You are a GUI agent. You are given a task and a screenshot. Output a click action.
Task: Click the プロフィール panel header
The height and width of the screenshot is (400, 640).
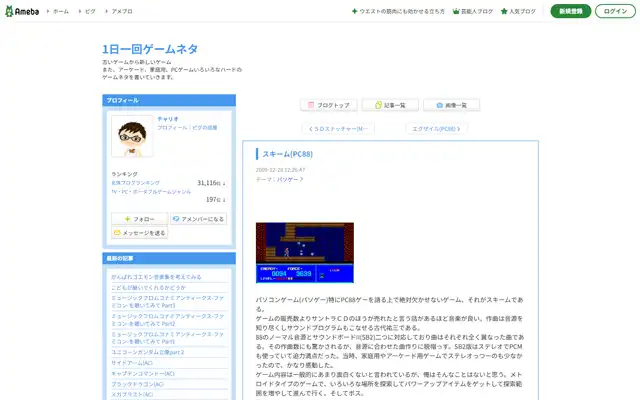(x=169, y=100)
